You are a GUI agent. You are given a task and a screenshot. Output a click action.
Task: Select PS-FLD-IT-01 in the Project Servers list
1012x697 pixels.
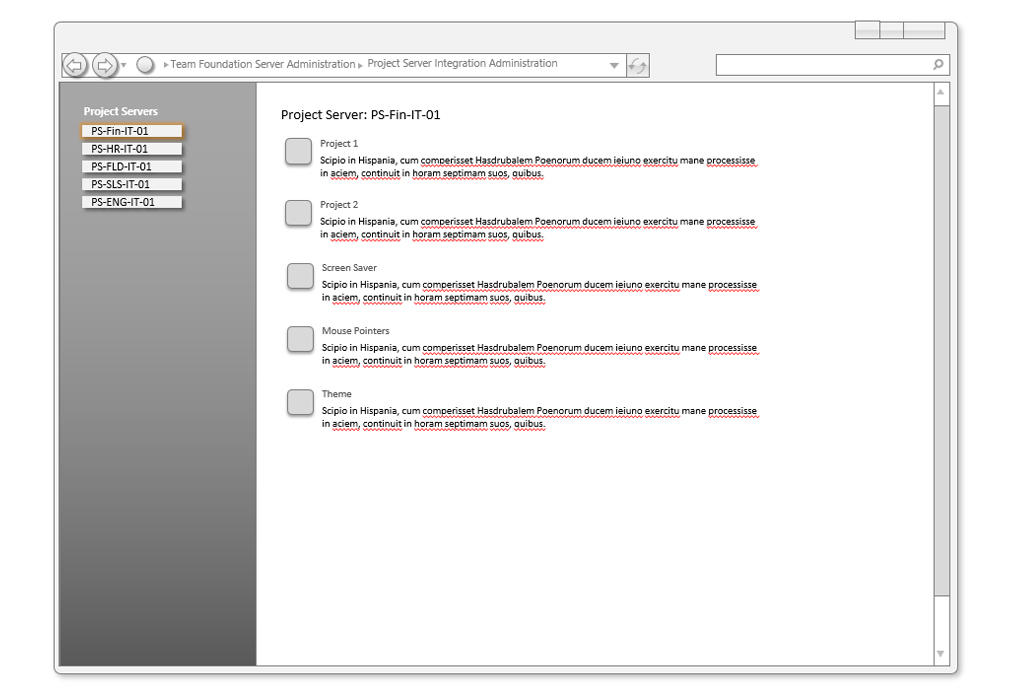point(132,167)
